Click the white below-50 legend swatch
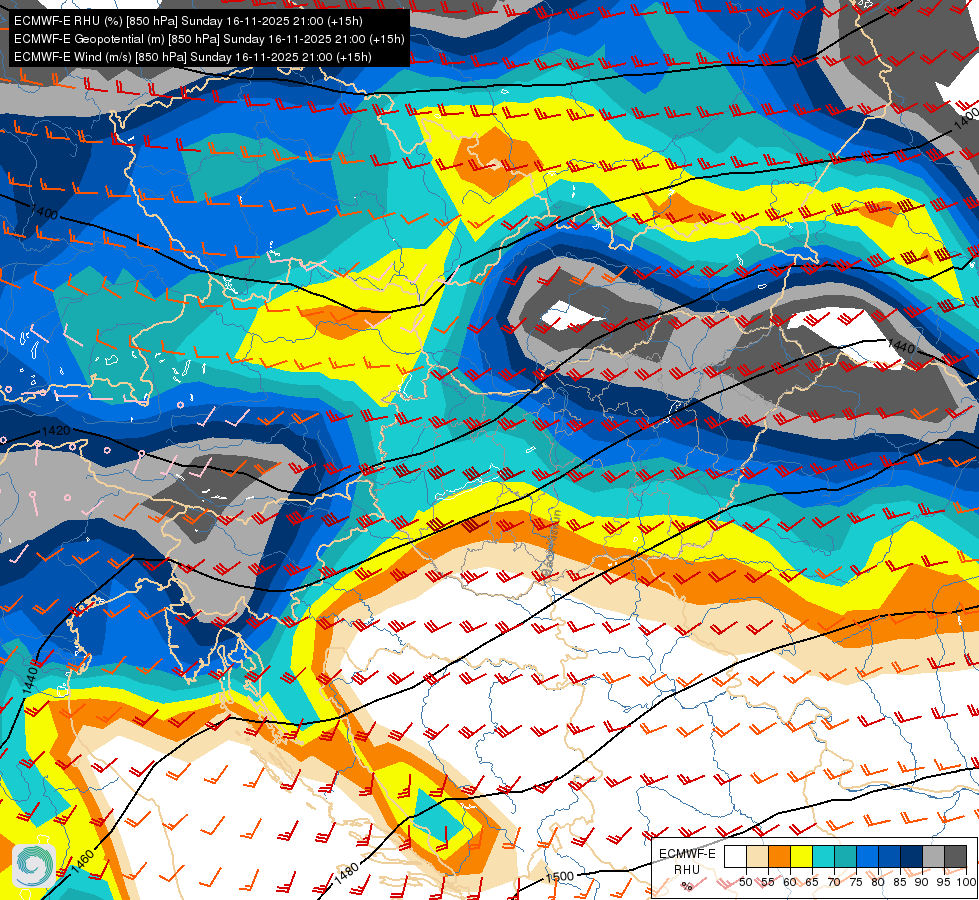 [735, 856]
